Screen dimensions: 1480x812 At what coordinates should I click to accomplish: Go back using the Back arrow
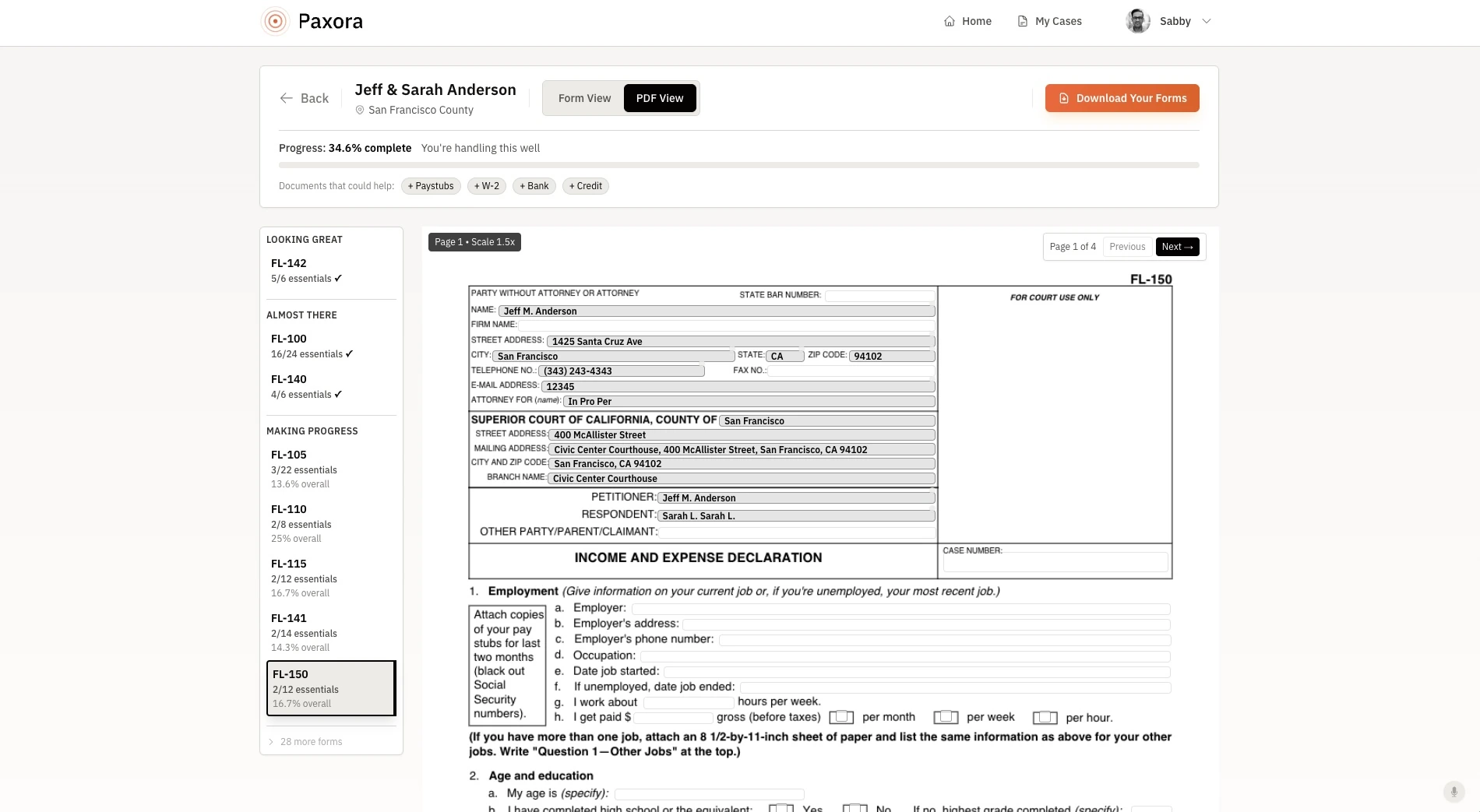point(304,98)
